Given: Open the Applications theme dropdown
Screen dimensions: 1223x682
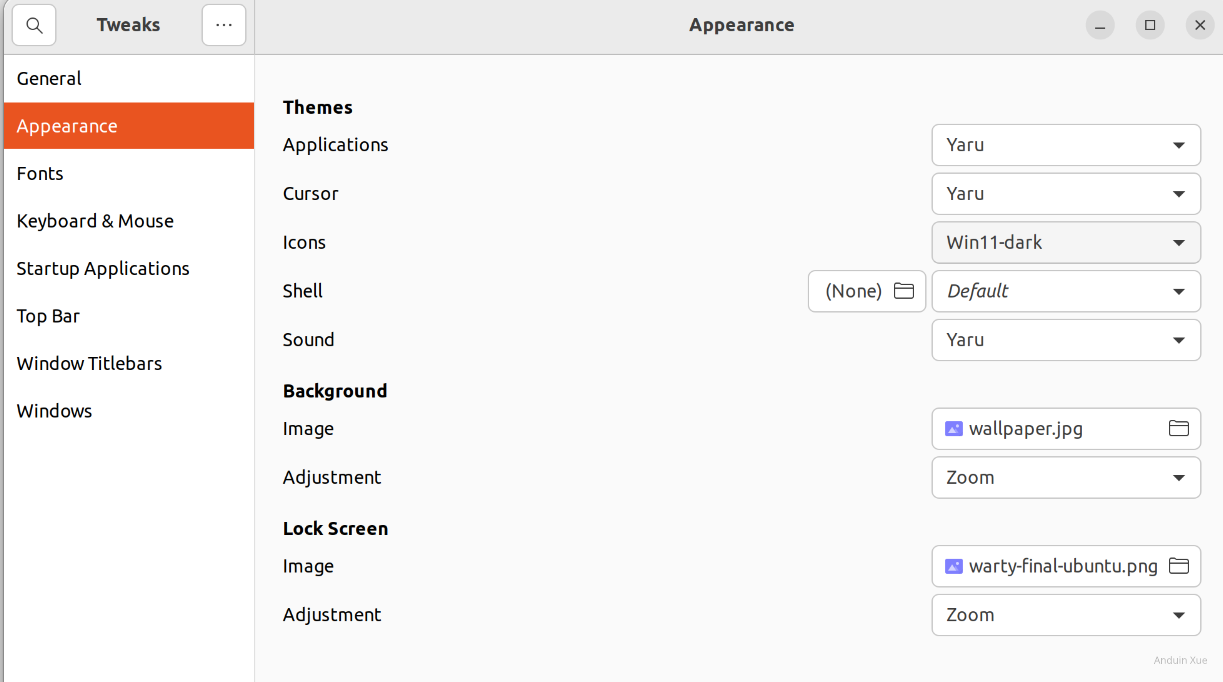Looking at the screenshot, I should 1066,145.
